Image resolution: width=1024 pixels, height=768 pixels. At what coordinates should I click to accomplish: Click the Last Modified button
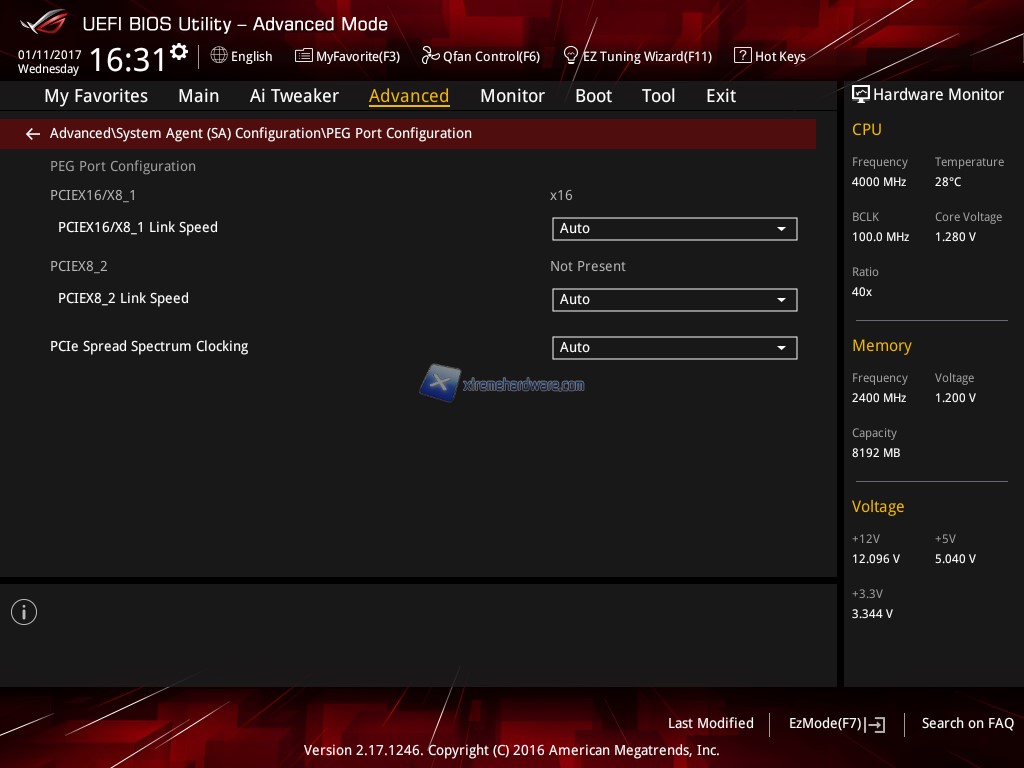710,723
